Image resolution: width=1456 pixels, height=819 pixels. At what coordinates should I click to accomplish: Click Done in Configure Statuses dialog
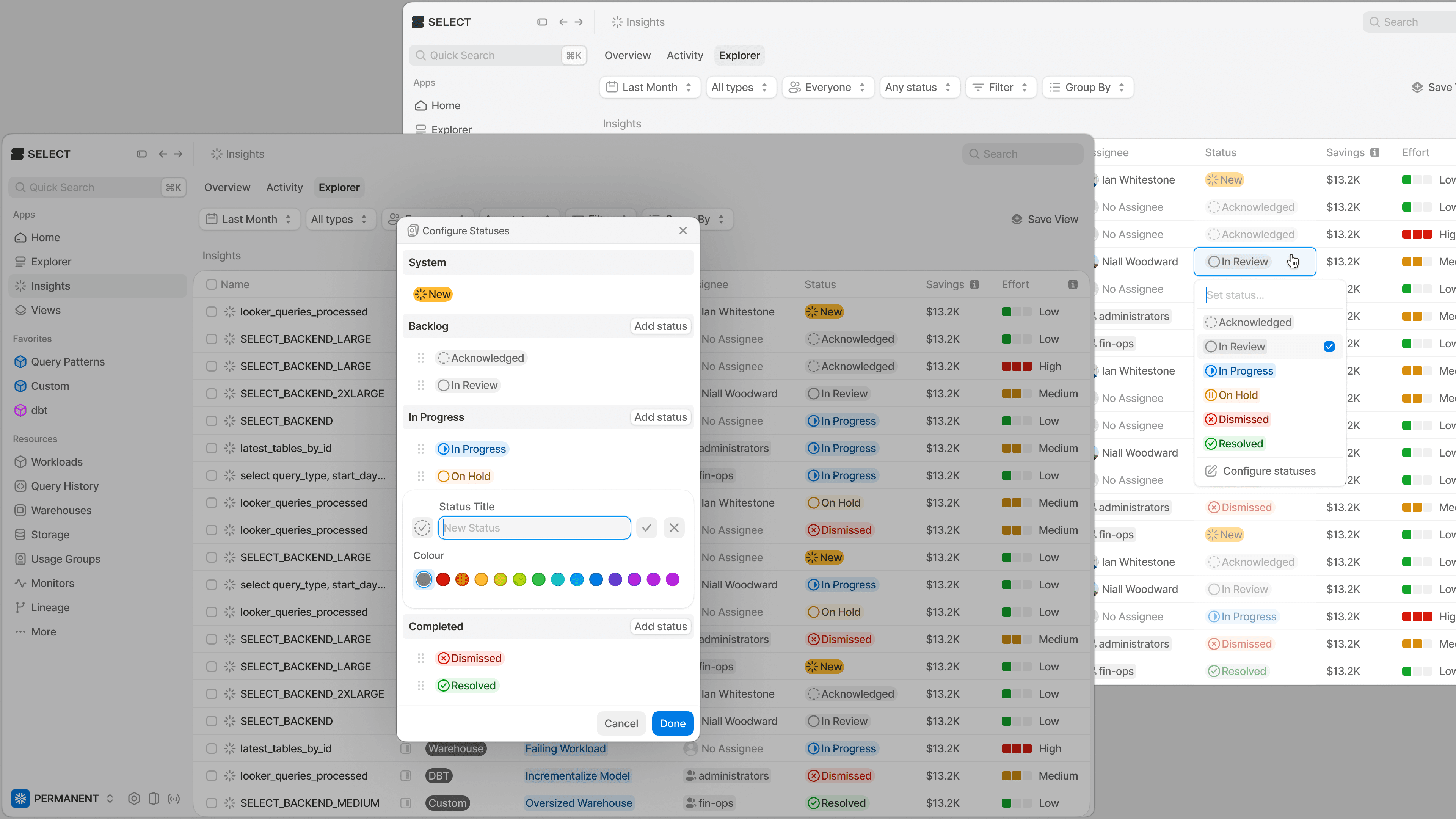coord(673,723)
